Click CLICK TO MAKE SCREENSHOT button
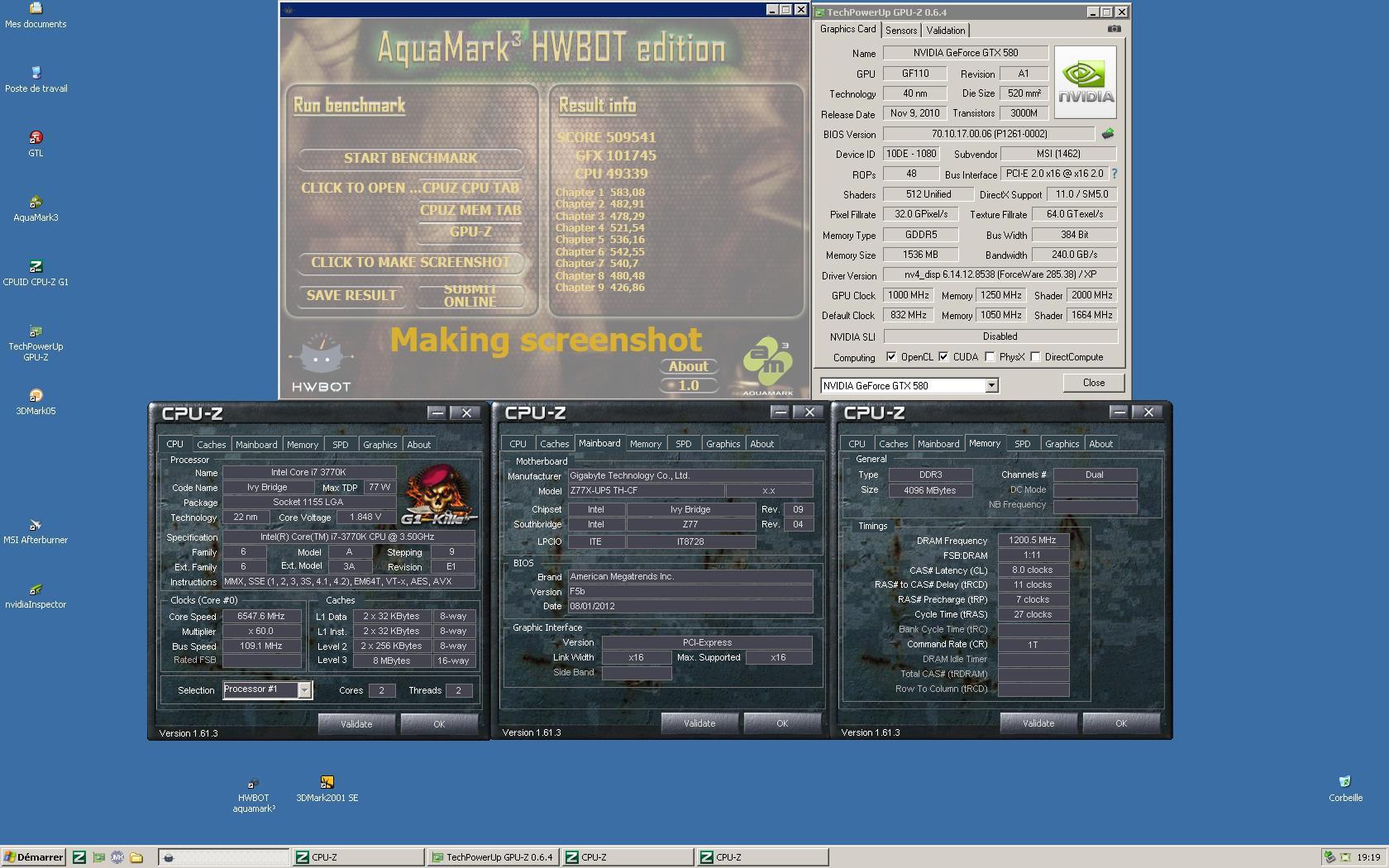 [x=411, y=262]
